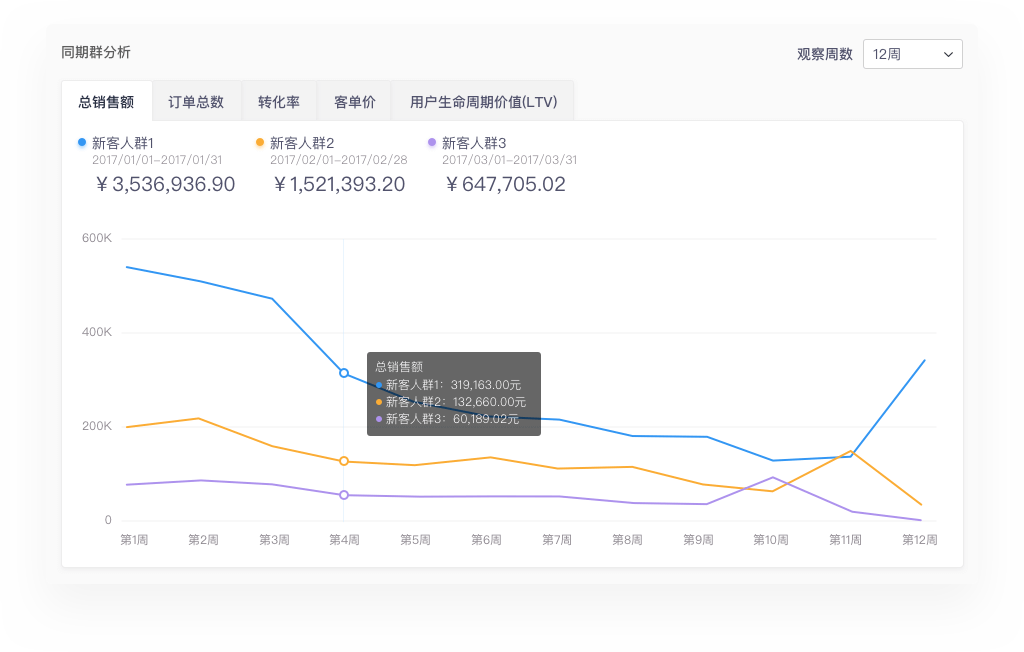The image size is (1024, 652).
Task: Toggle 新客人群1 legend blue dot
Action: [81, 143]
